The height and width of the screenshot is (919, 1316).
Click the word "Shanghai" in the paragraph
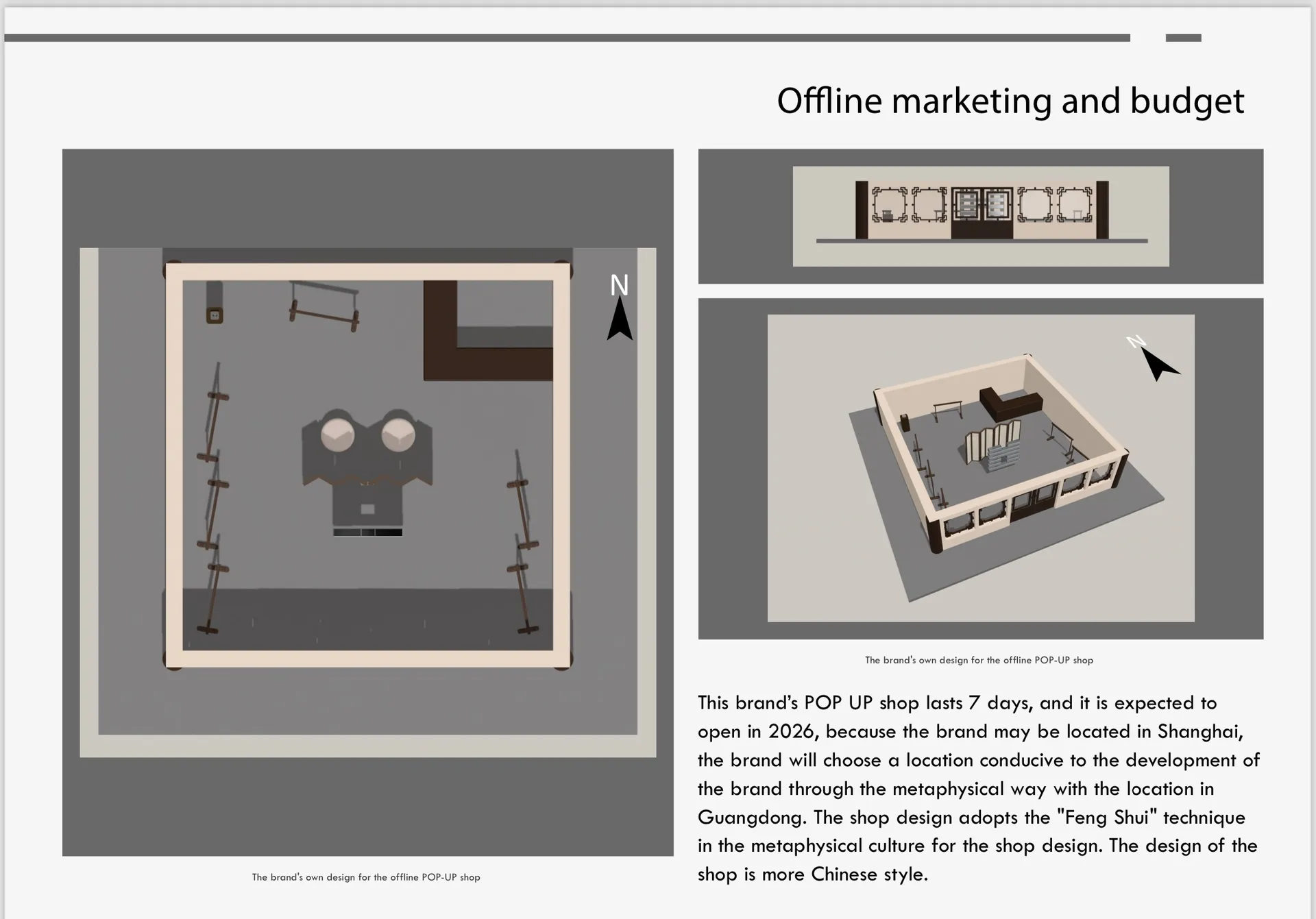coord(1198,731)
